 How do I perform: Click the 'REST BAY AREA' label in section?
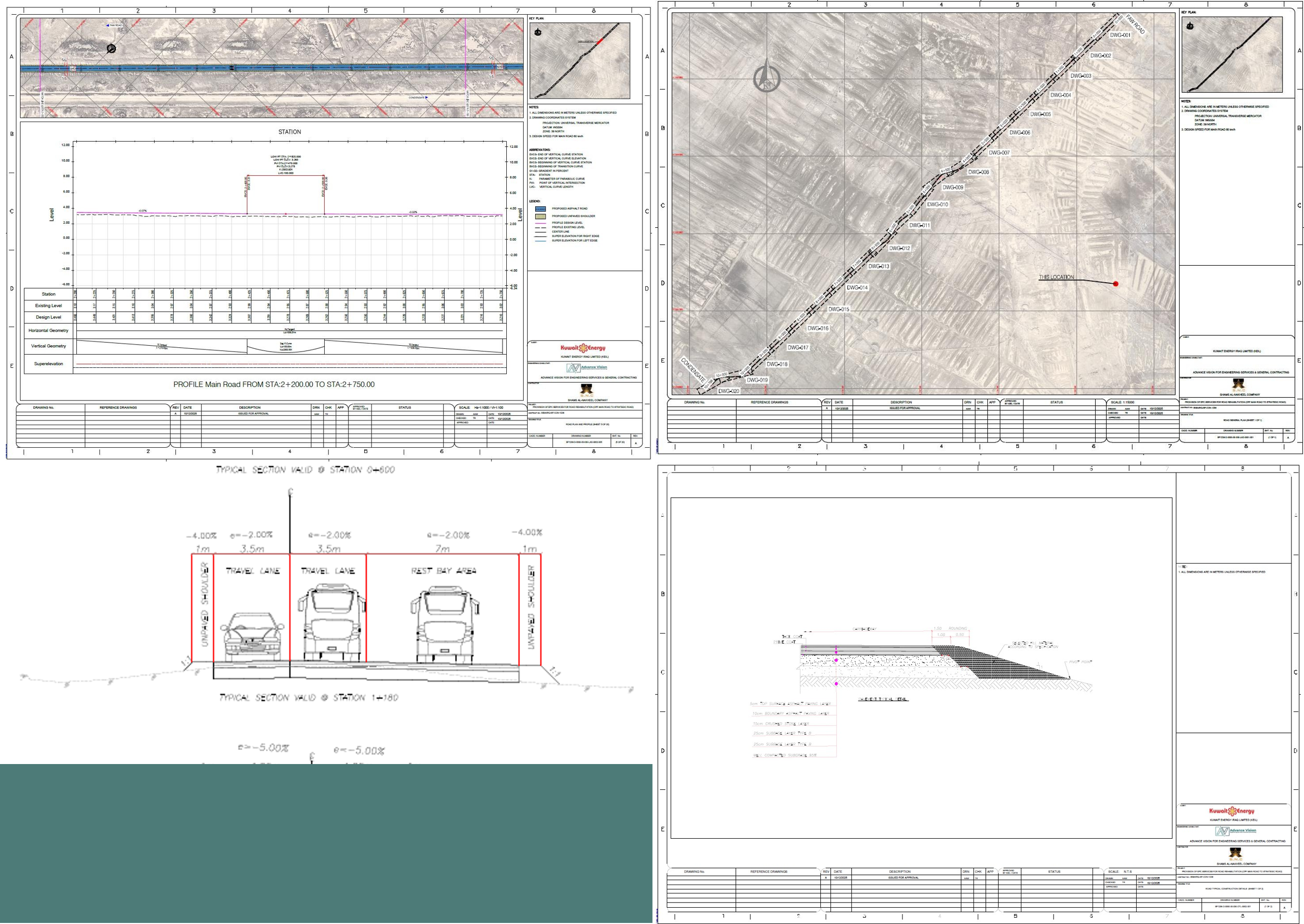coord(443,571)
